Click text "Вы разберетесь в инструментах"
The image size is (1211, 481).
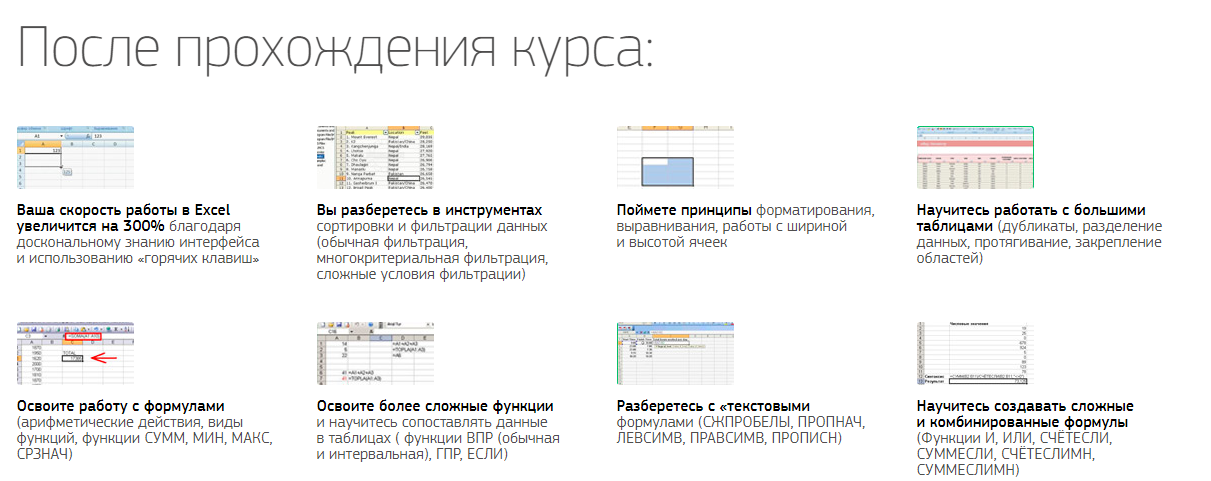click(429, 210)
